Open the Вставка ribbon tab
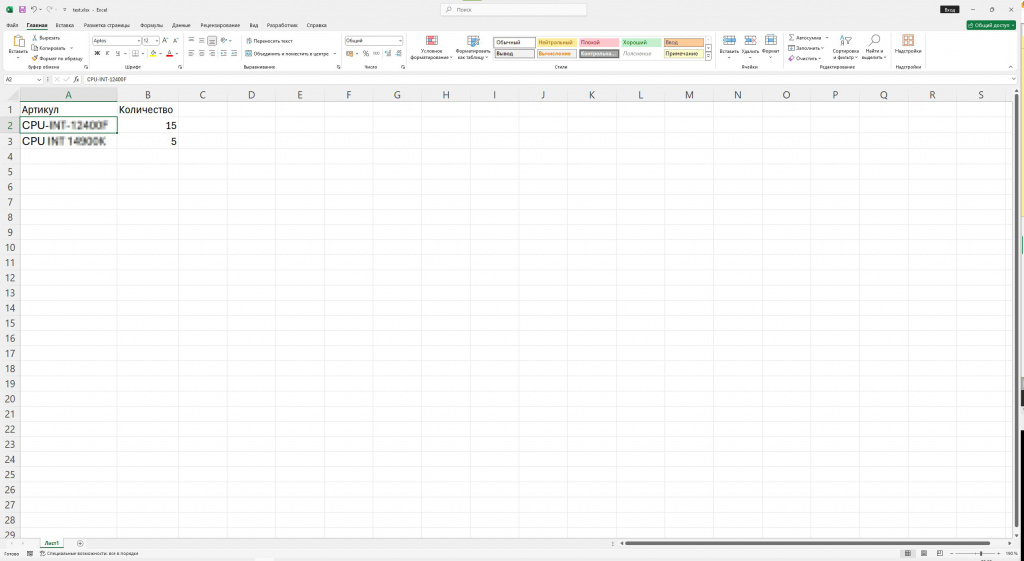Screen dimensions: 1024x561 [x=65, y=25]
